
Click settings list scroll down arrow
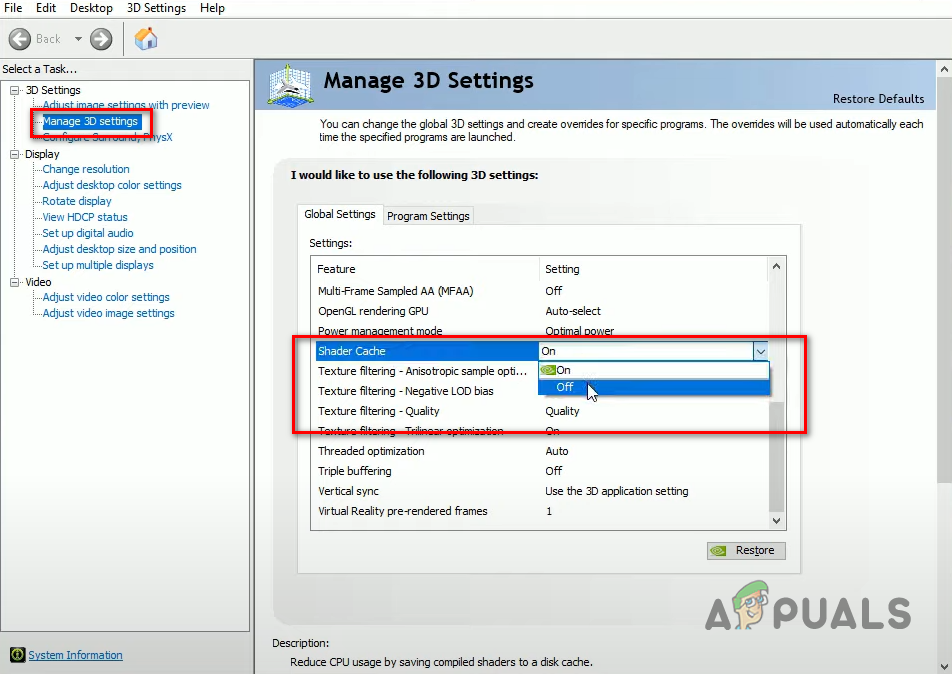click(x=776, y=520)
